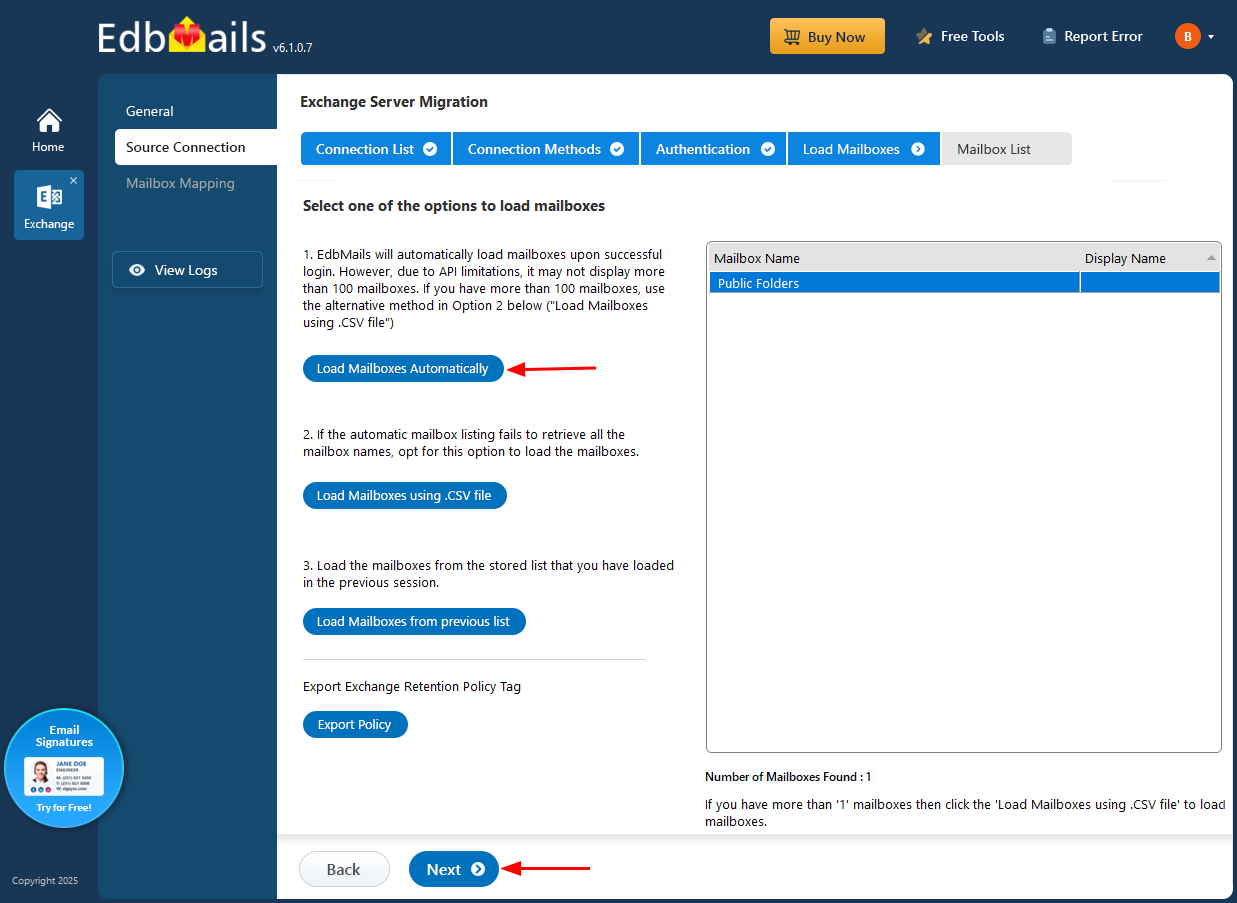Image resolution: width=1237 pixels, height=903 pixels.
Task: Click the Home house icon
Action: point(48,121)
